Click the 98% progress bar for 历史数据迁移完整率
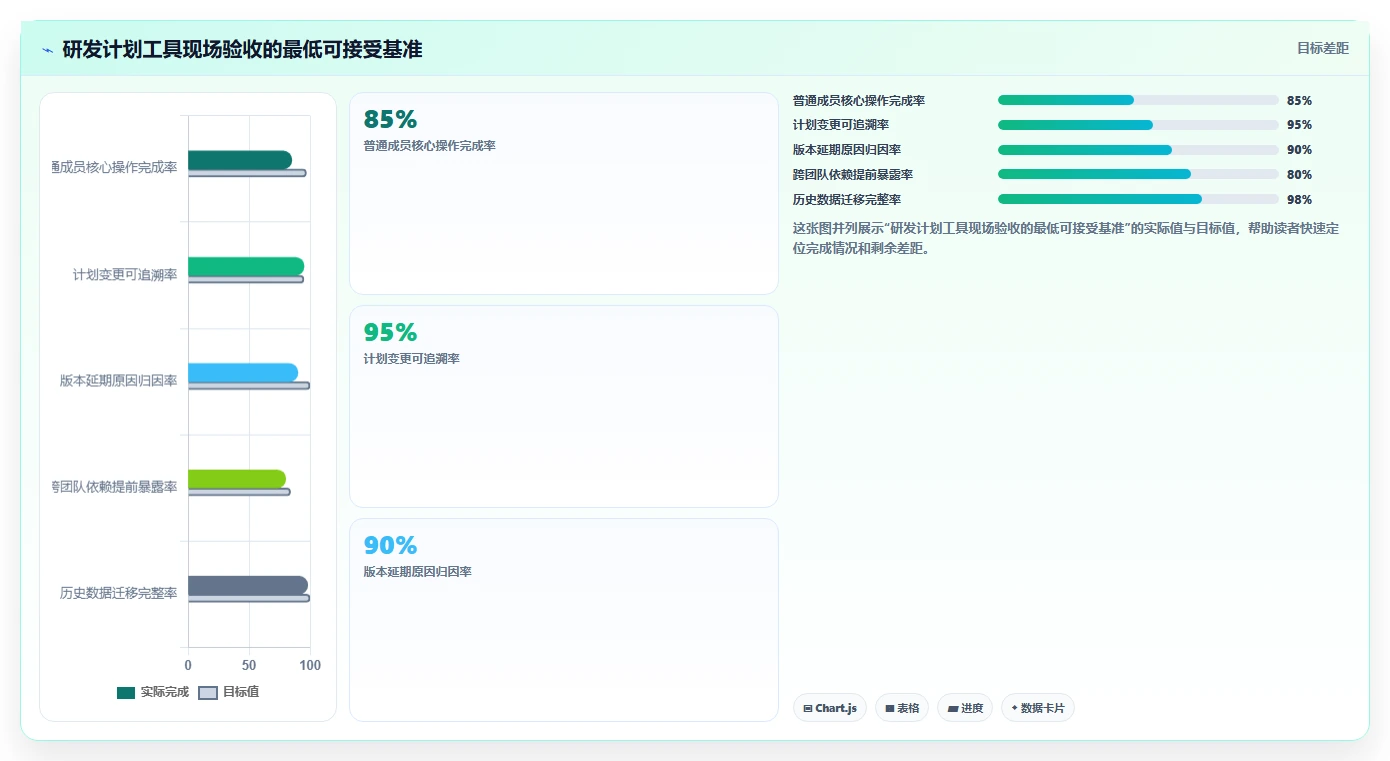 tap(1138, 199)
